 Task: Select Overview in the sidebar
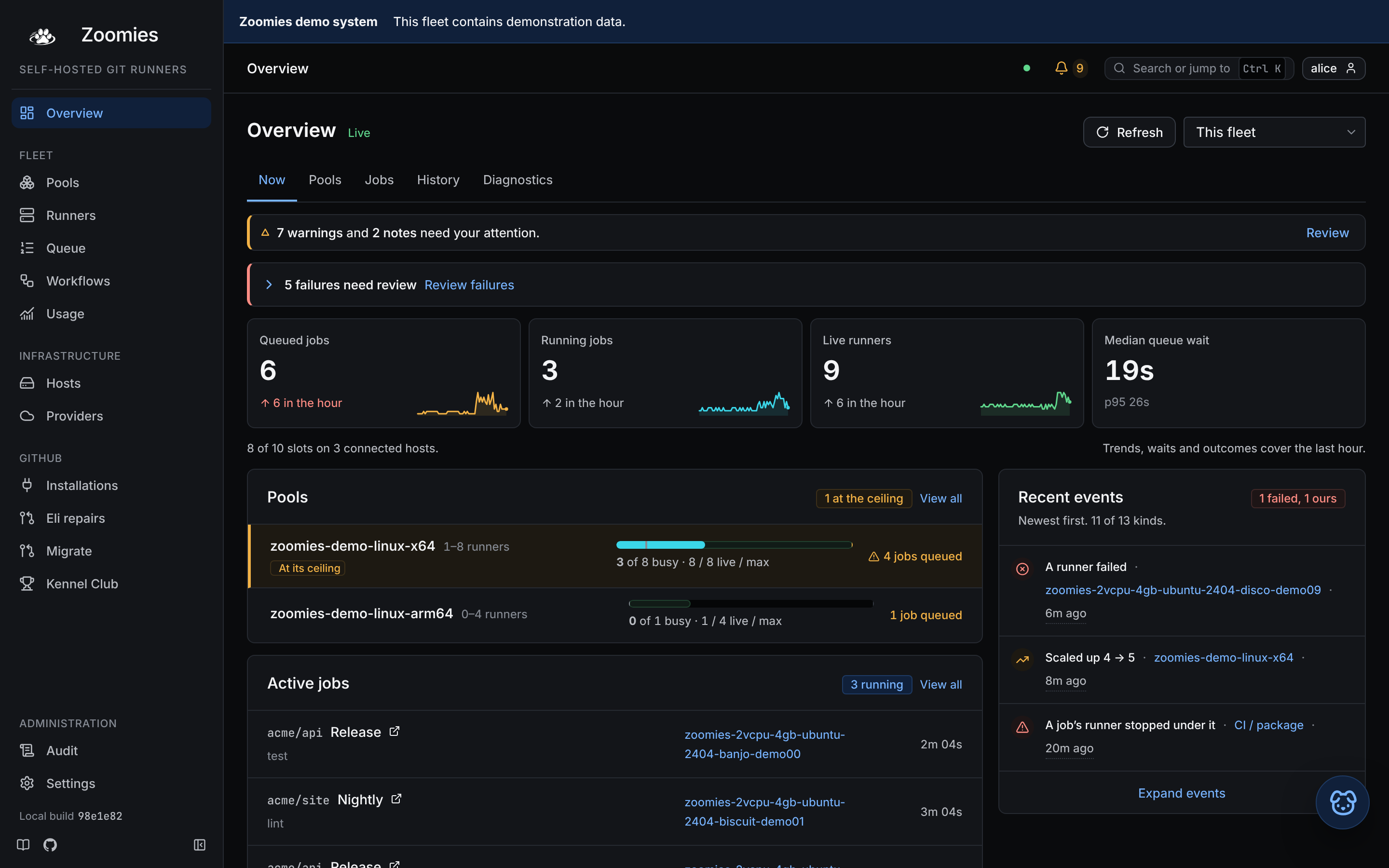coord(111,113)
